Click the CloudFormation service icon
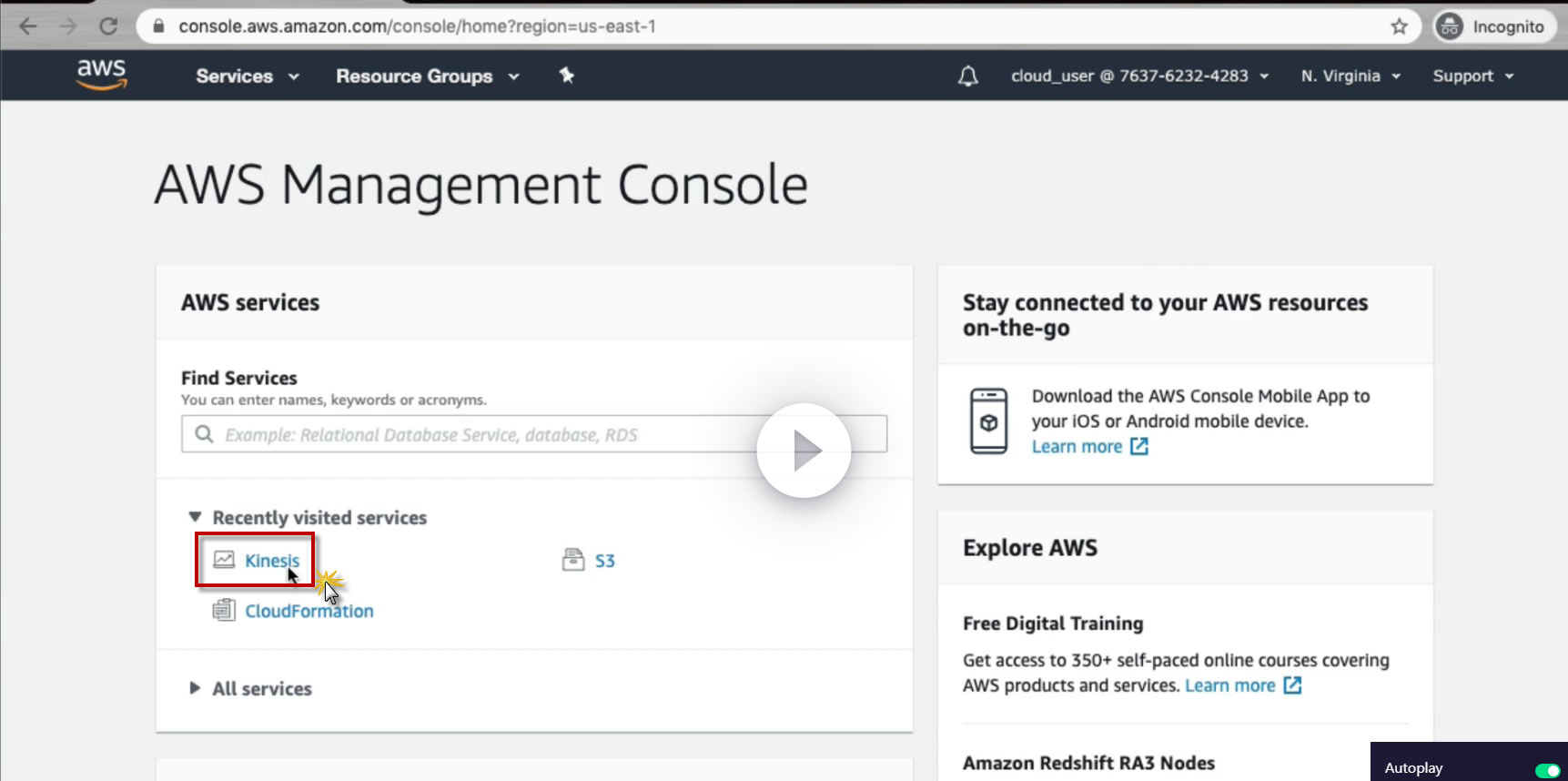This screenshot has height=781, width=1568. [x=223, y=610]
